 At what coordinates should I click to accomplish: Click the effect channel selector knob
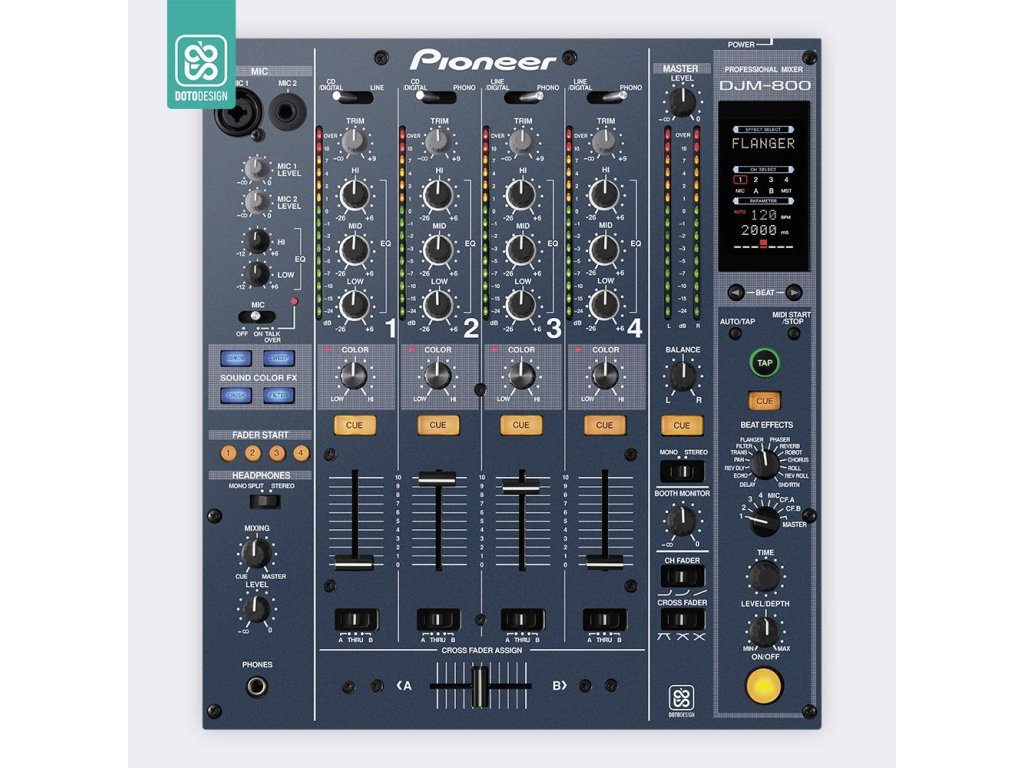coord(764,520)
